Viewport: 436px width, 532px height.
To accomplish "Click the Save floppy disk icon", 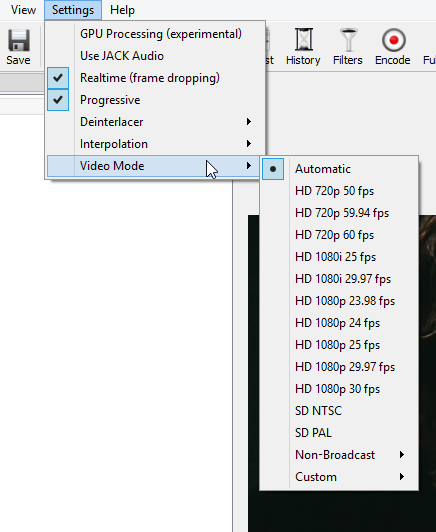I will [x=19, y=40].
